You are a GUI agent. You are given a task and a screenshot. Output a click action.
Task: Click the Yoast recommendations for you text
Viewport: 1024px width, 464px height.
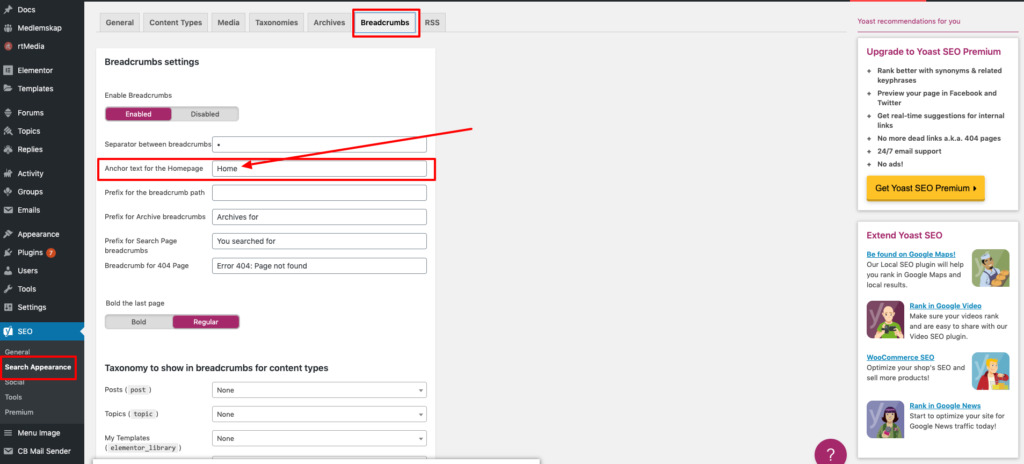click(x=909, y=22)
